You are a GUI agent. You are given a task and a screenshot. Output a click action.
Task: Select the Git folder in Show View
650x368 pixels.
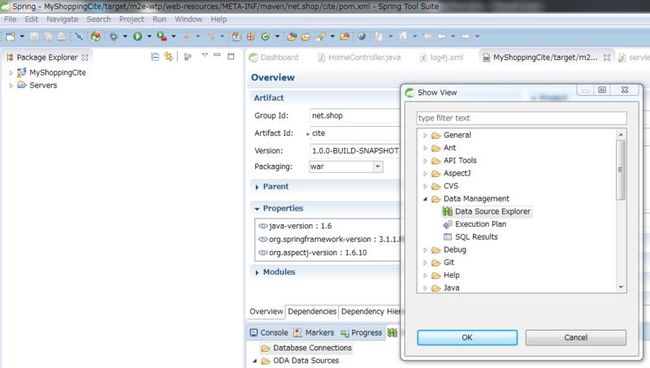pyautogui.click(x=449, y=262)
